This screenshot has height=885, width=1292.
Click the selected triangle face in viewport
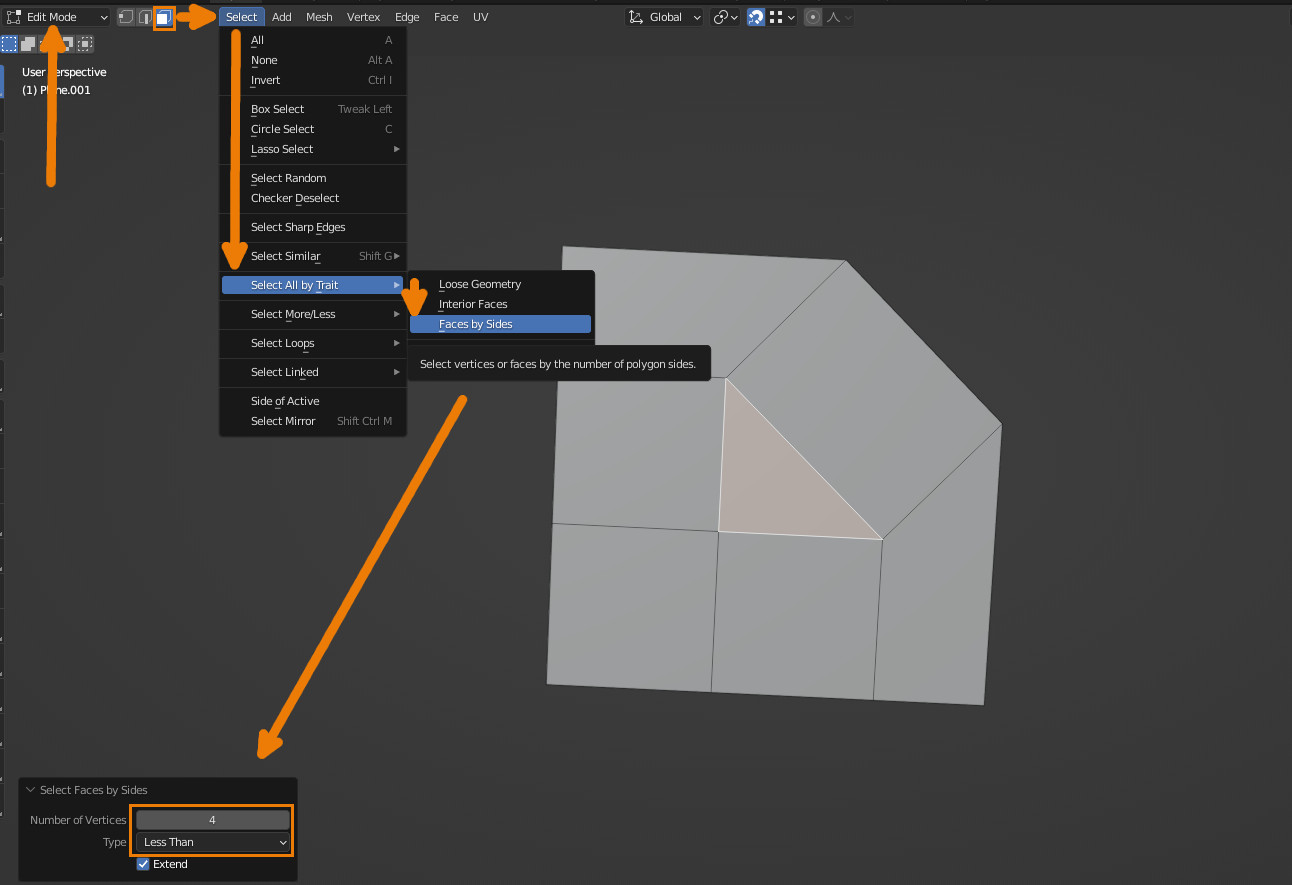[x=774, y=483]
